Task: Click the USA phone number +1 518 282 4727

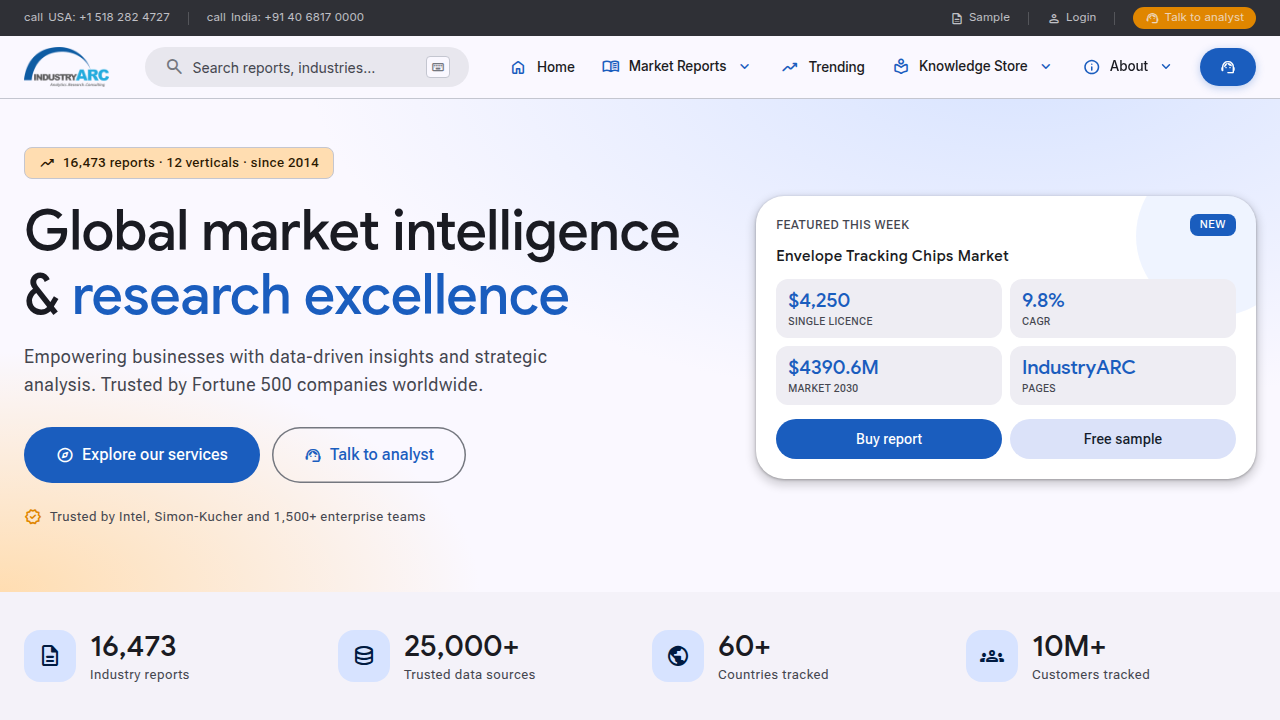Action: (124, 18)
